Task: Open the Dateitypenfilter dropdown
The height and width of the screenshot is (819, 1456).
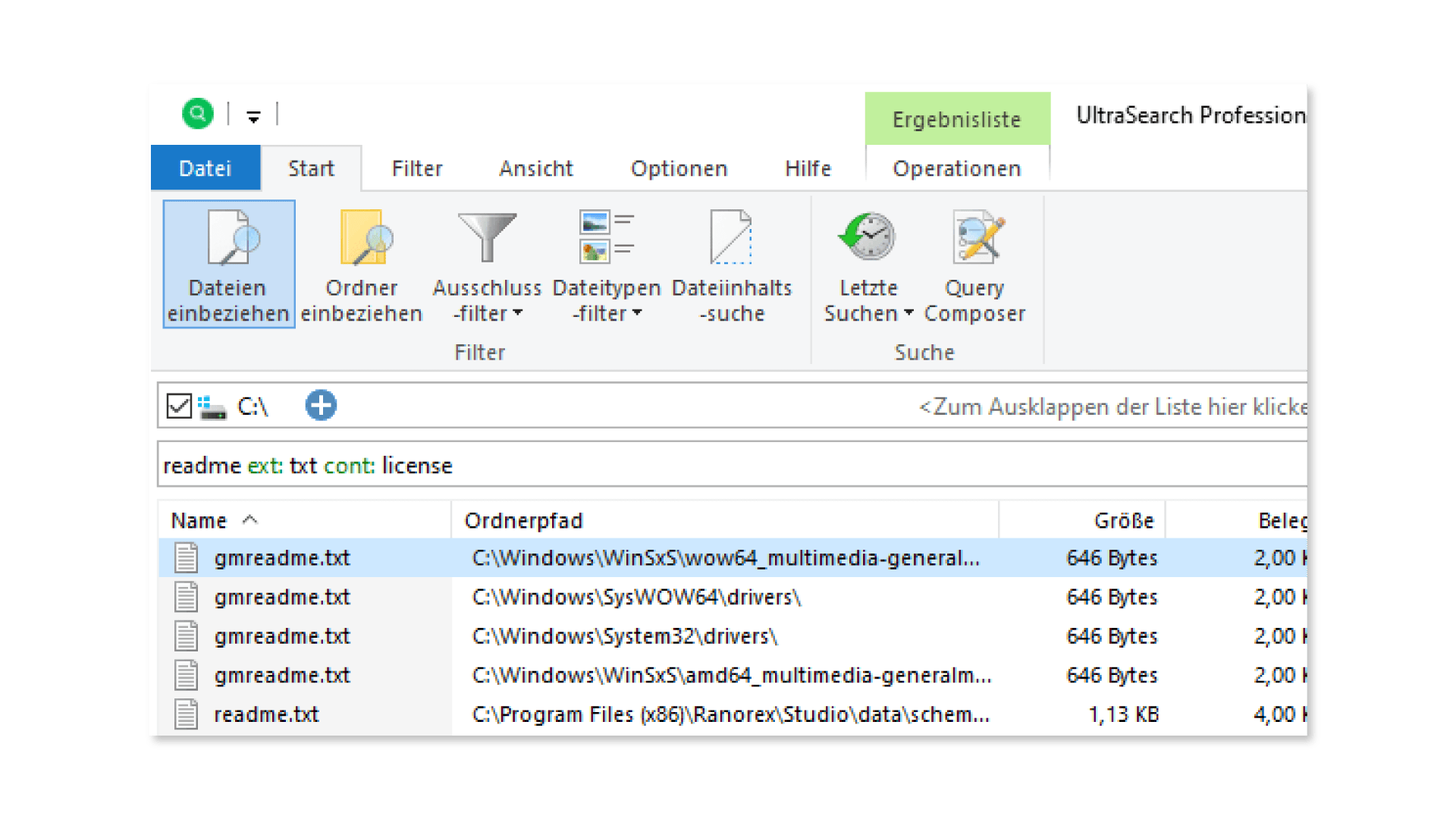Action: [x=607, y=264]
